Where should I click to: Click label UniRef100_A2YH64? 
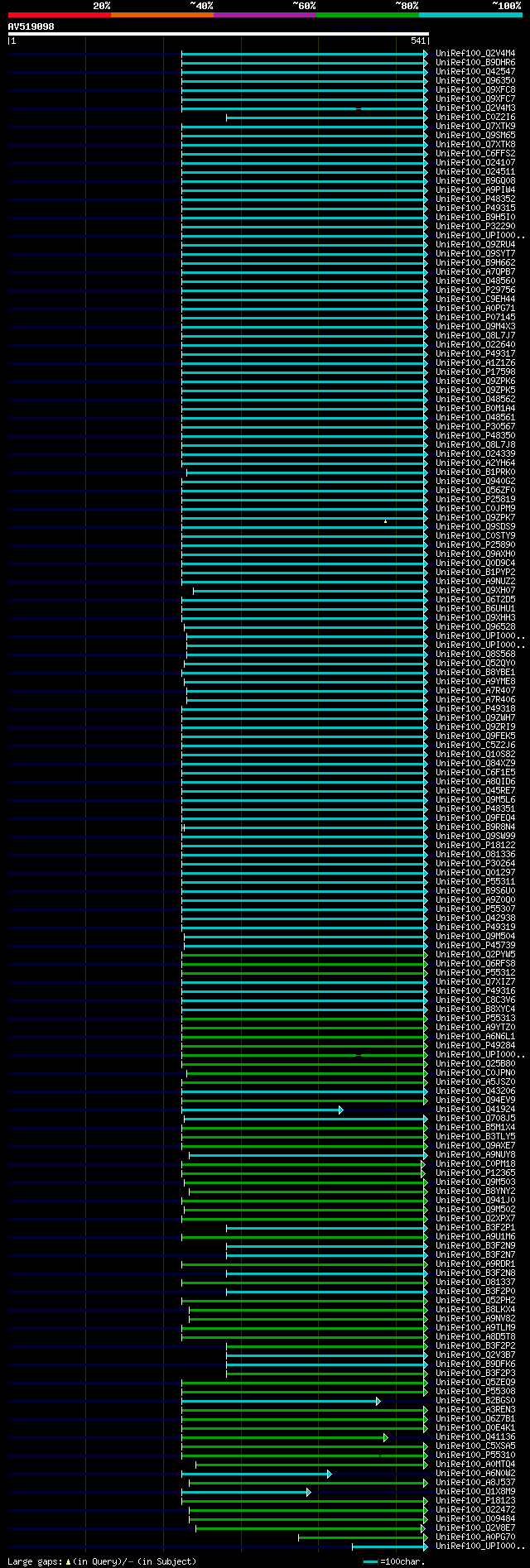click(475, 463)
